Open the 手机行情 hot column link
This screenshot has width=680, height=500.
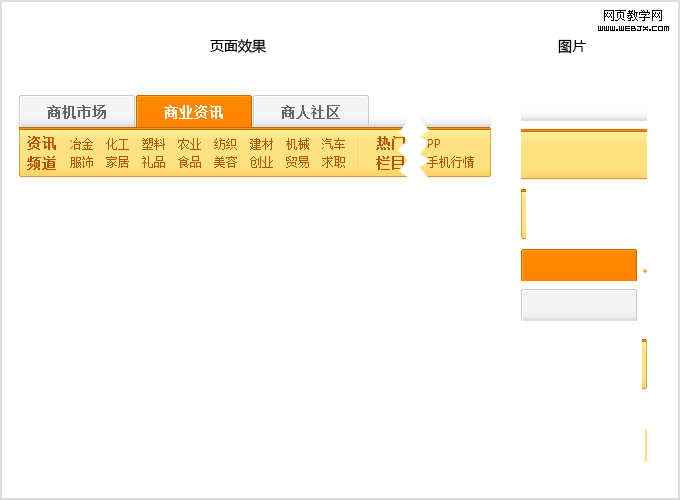tap(451, 162)
